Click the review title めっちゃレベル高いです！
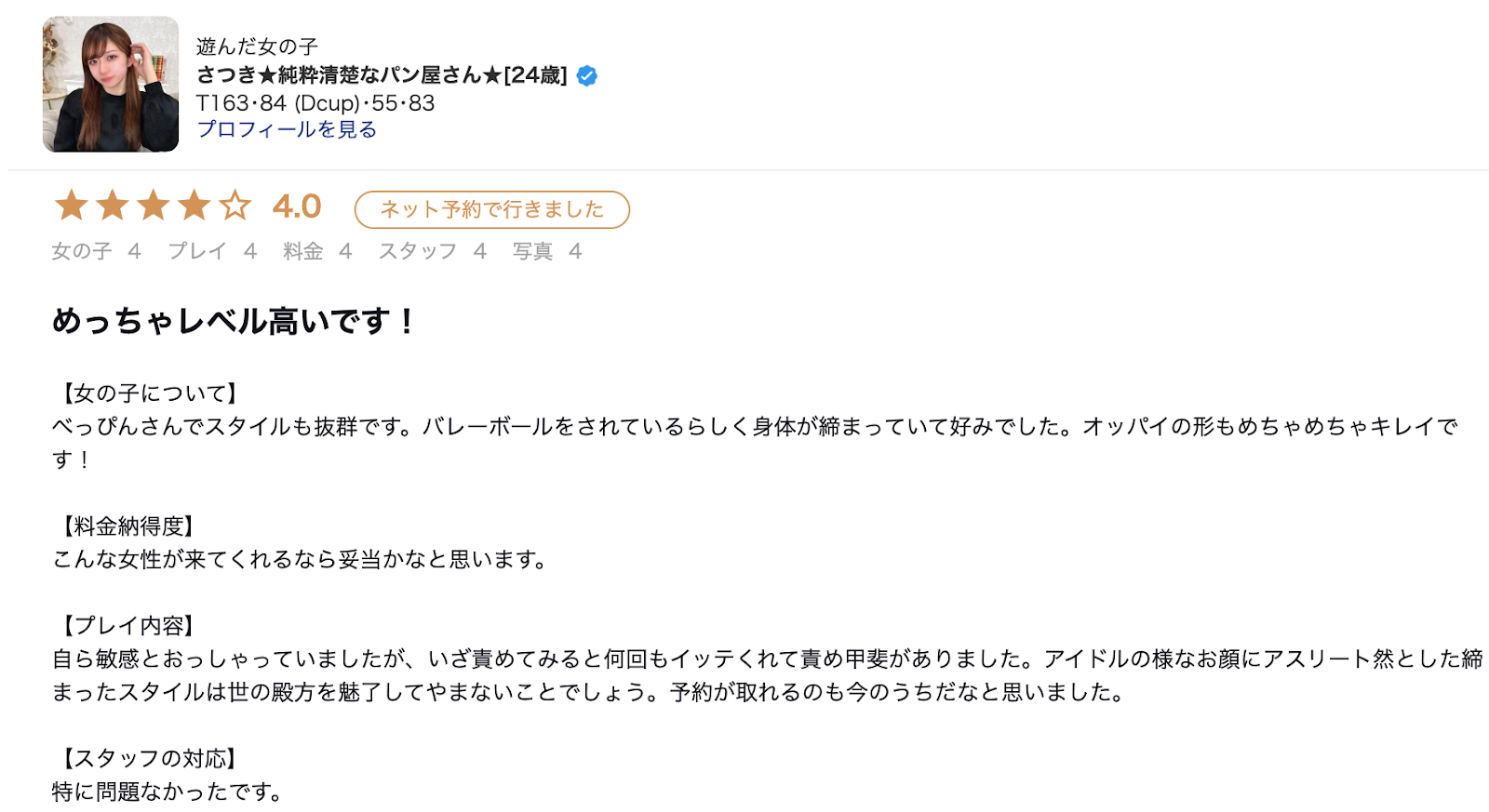The image size is (1489, 812). pyautogui.click(x=234, y=321)
